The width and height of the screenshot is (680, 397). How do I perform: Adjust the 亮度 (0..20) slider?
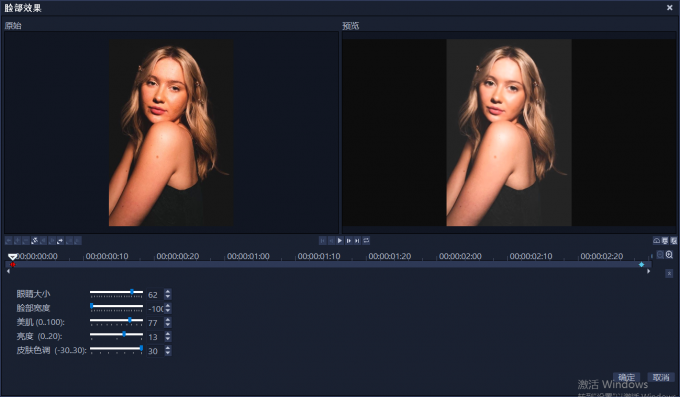[x=116, y=336]
